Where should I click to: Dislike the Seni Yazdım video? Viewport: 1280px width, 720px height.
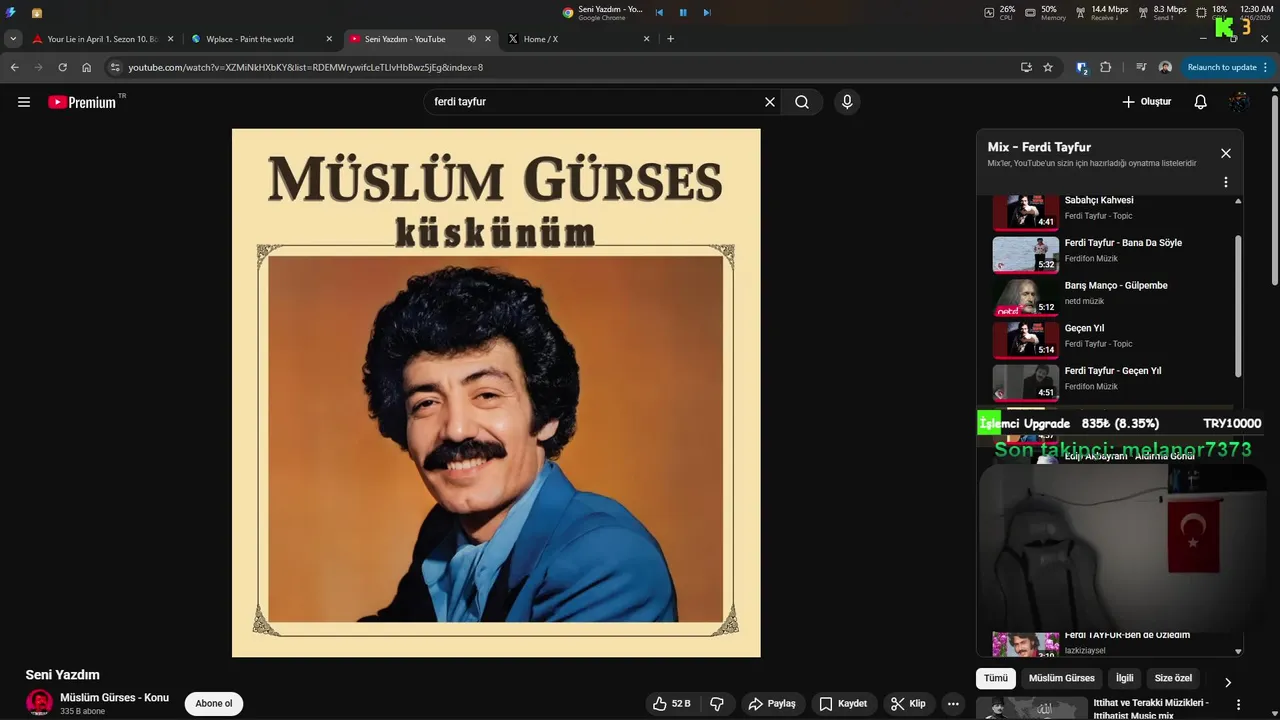tap(717, 704)
